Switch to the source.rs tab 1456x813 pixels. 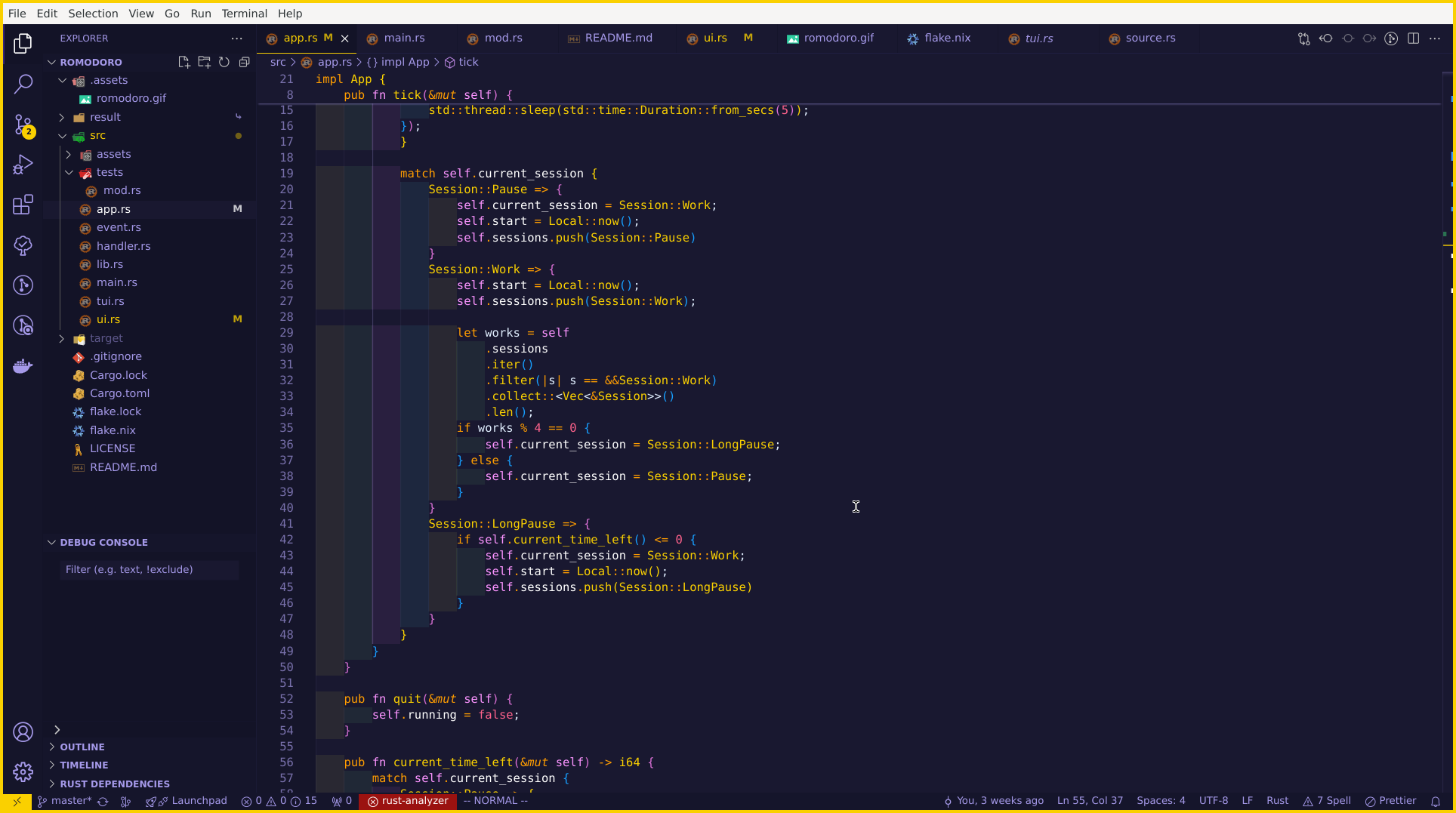(1150, 38)
